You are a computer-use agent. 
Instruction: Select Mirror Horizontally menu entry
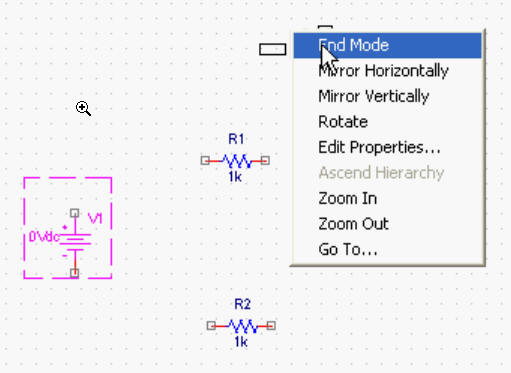click(387, 71)
